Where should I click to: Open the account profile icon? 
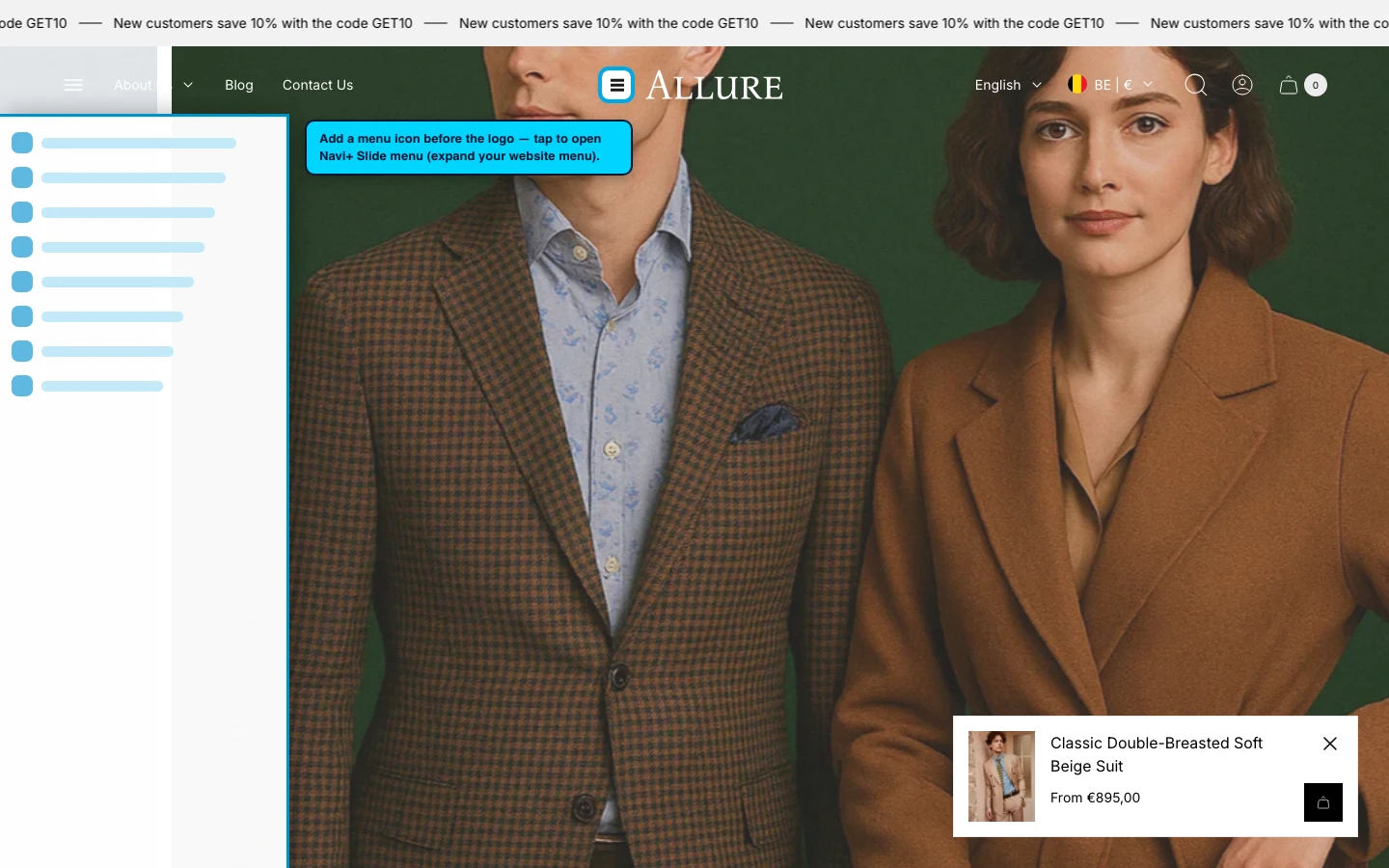pyautogui.click(x=1242, y=85)
